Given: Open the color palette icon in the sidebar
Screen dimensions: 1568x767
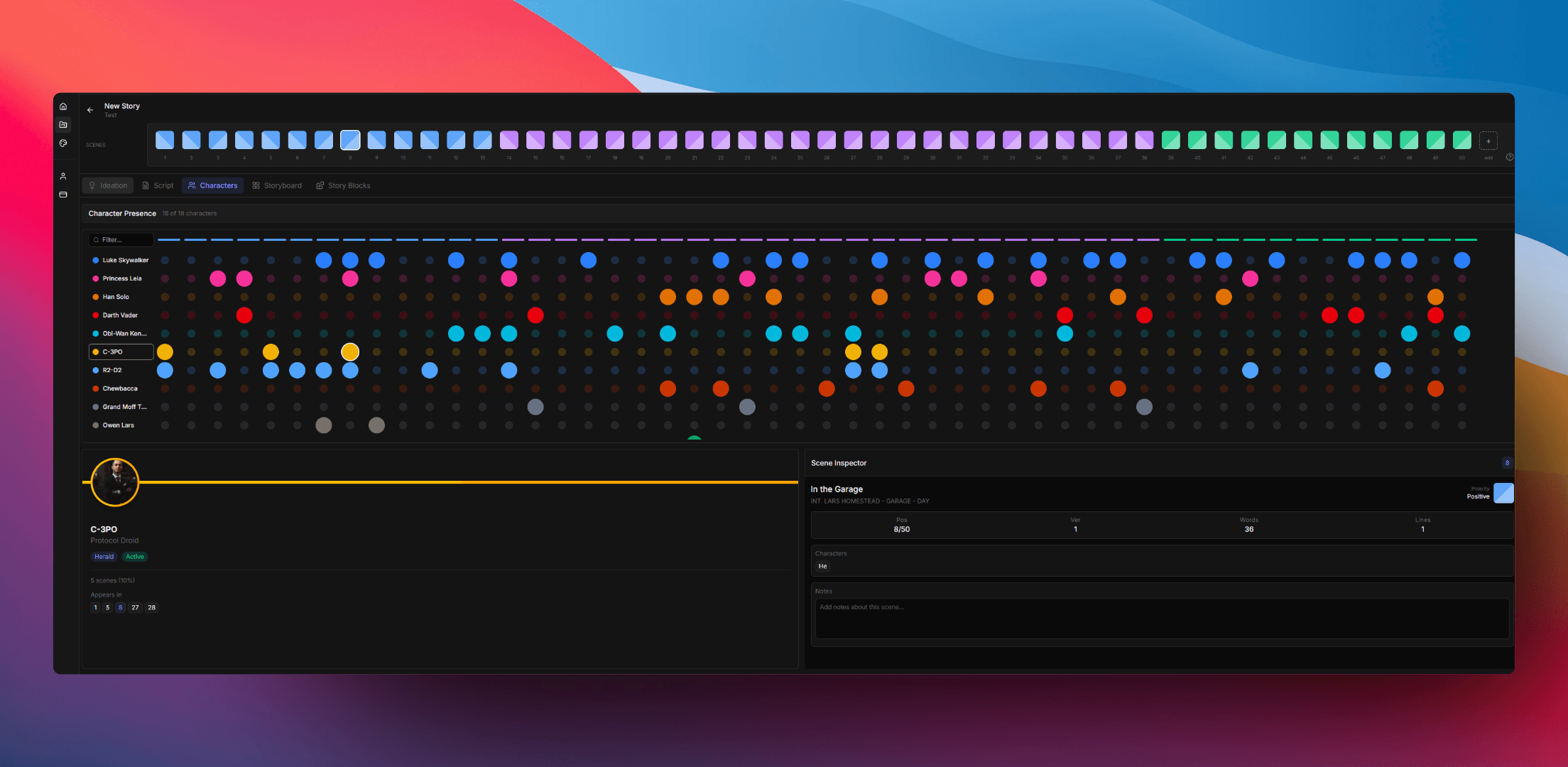Looking at the screenshot, I should coord(63,143).
